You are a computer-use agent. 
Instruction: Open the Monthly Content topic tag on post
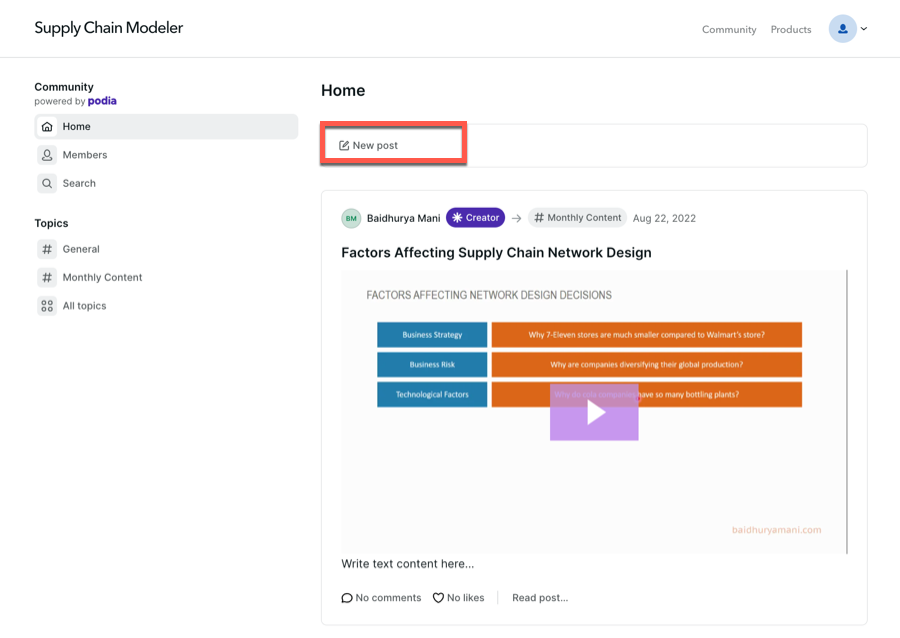[577, 218]
